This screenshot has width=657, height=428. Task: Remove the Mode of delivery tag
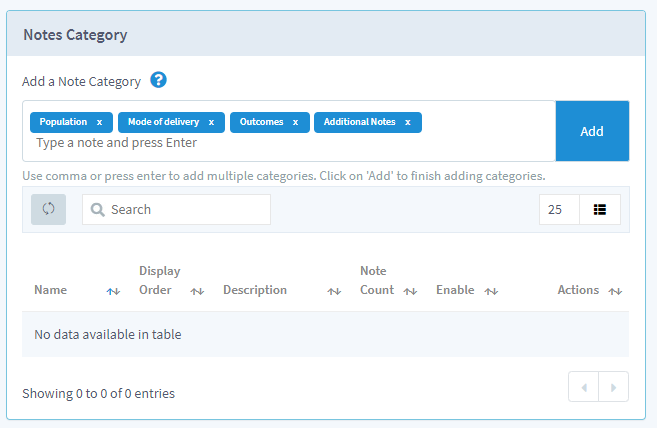pyautogui.click(x=211, y=122)
